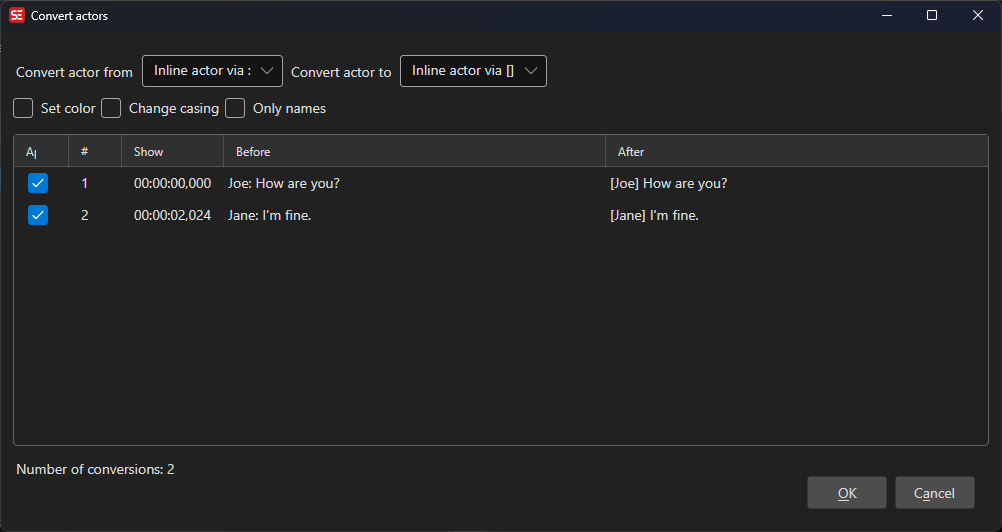Open the Convert actor to dropdown

[473, 71]
